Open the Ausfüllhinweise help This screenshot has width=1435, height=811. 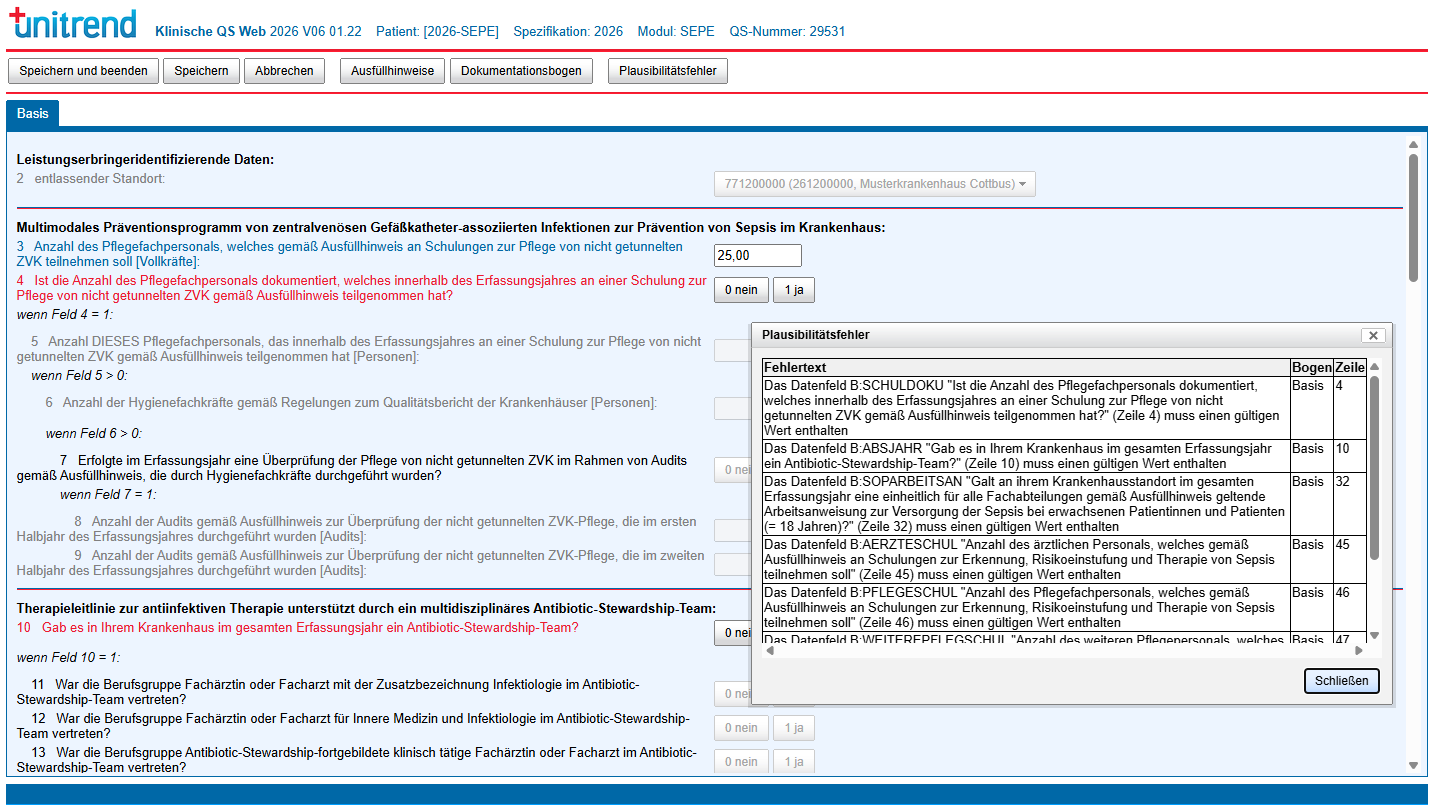pos(392,71)
